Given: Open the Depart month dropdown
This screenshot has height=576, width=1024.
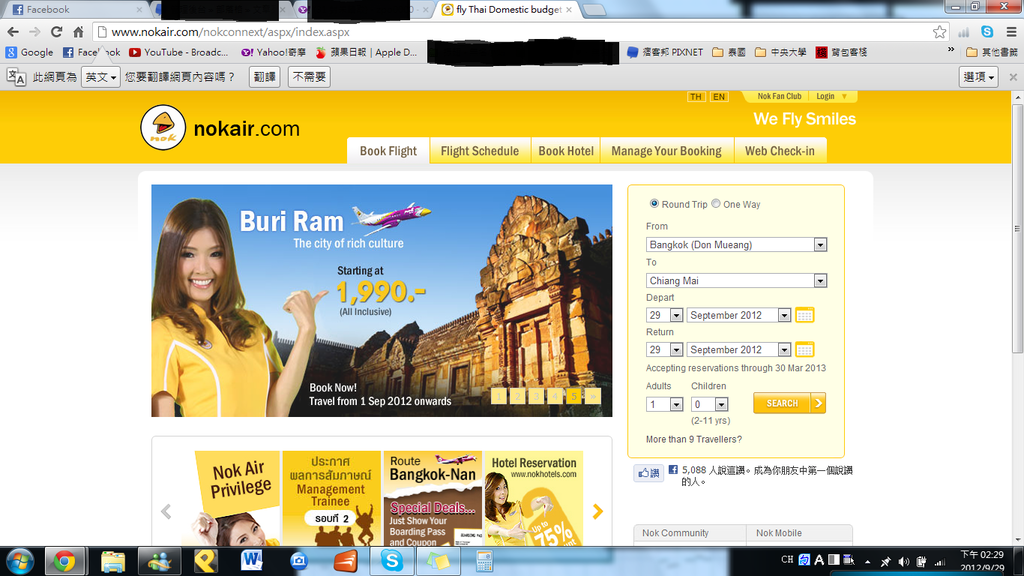Looking at the screenshot, I should [x=739, y=315].
